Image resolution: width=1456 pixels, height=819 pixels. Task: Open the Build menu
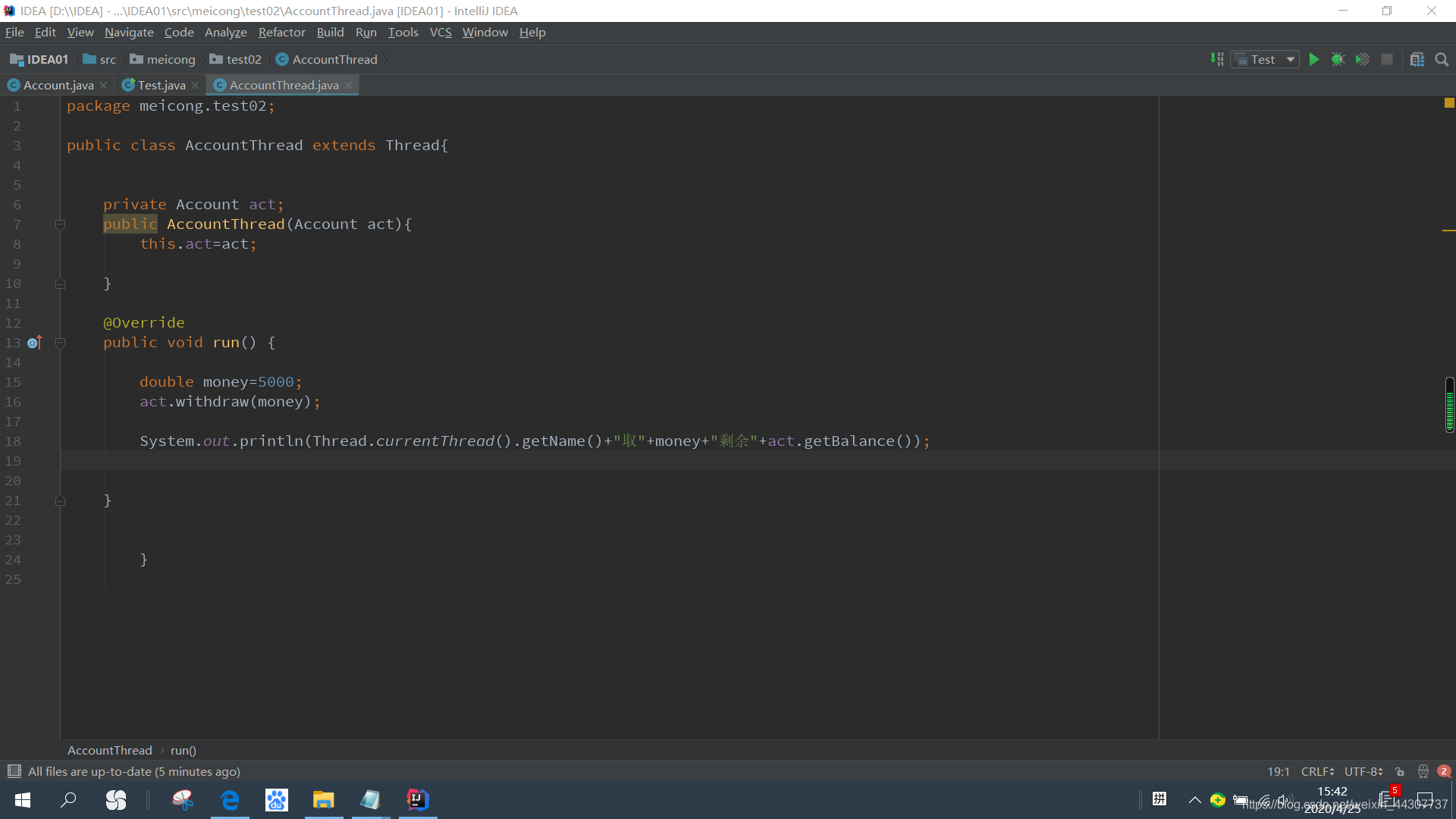click(x=330, y=32)
